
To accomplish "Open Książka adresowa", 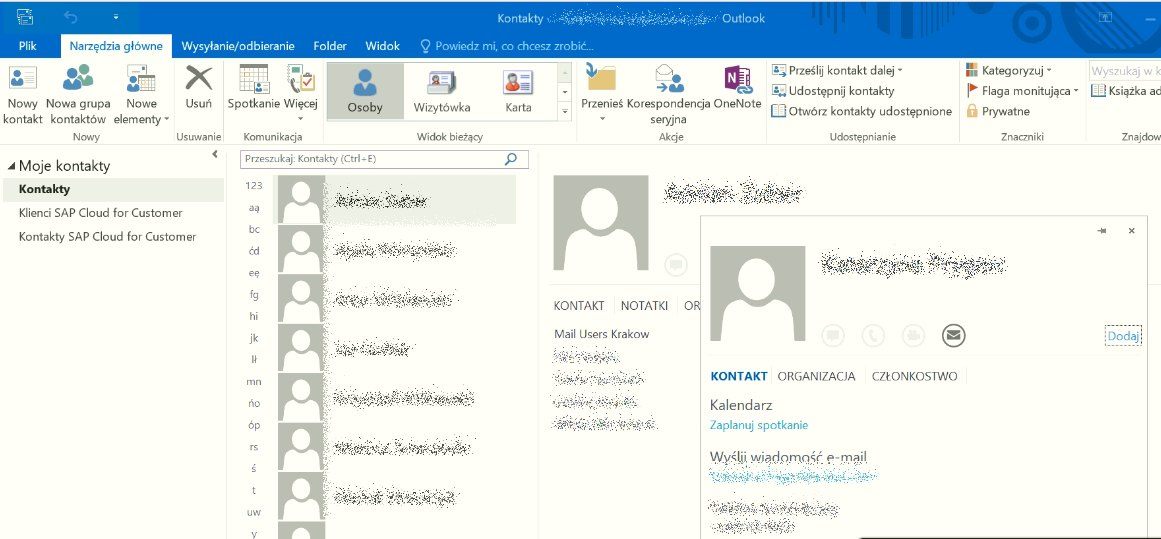I will 1125,91.
